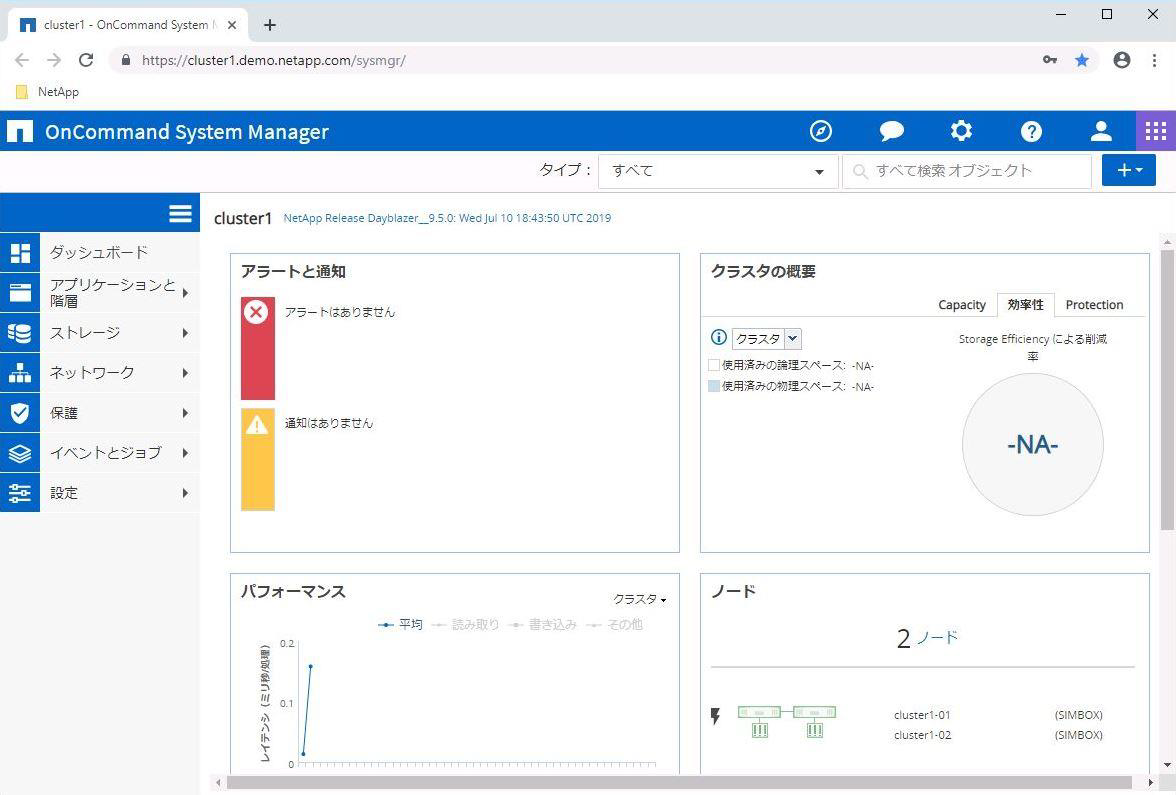Click the Configuration sliders sidebar icon

tap(20, 493)
